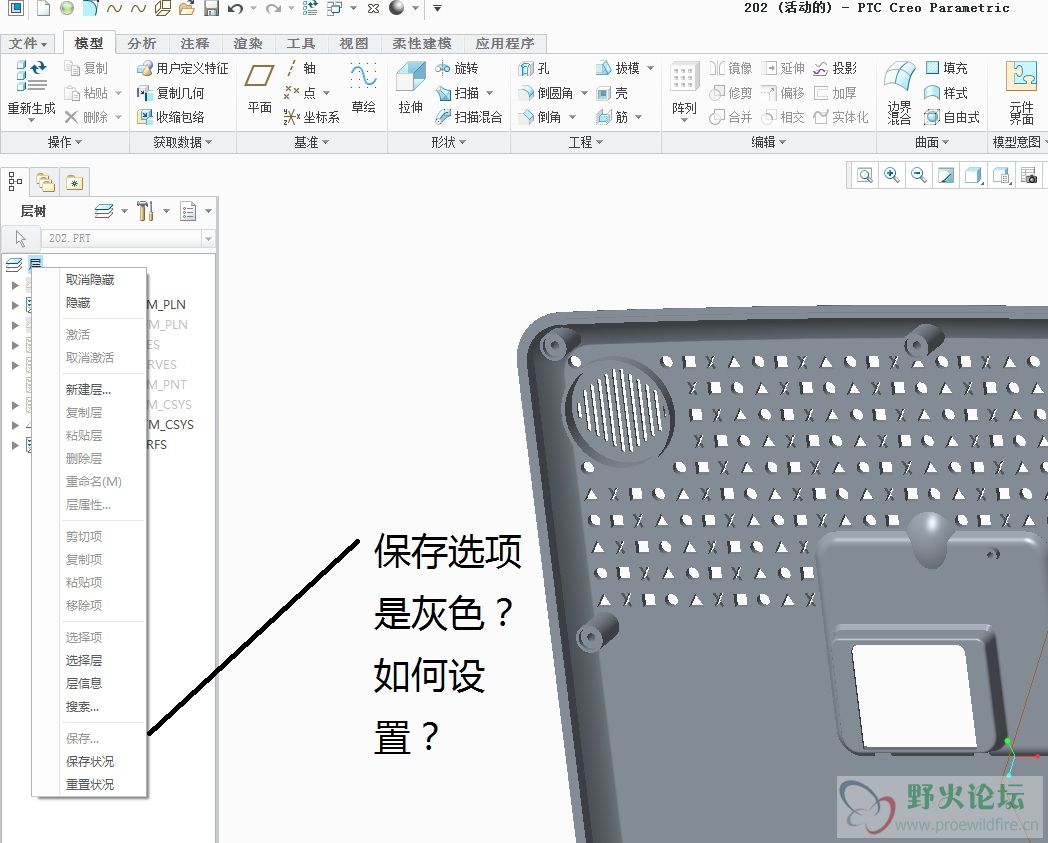This screenshot has height=843, width=1048.
Task: Expand the Datum (基准) group dropdown
Action: tap(311, 142)
